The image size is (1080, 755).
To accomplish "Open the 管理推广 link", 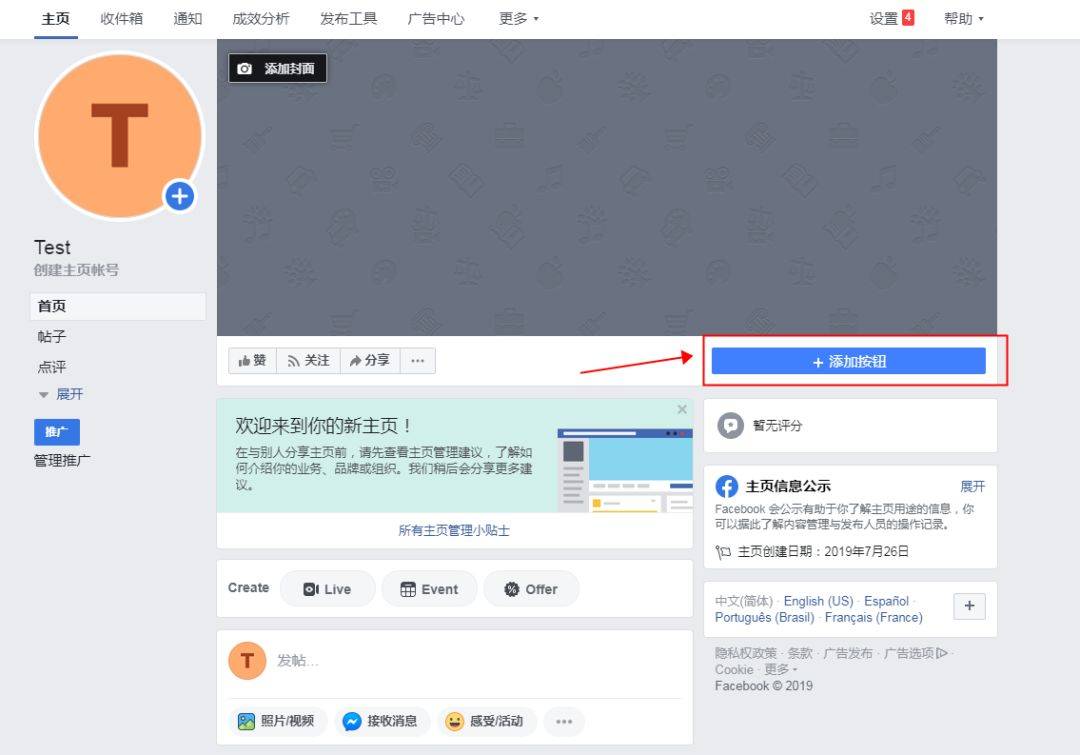I will [62, 460].
